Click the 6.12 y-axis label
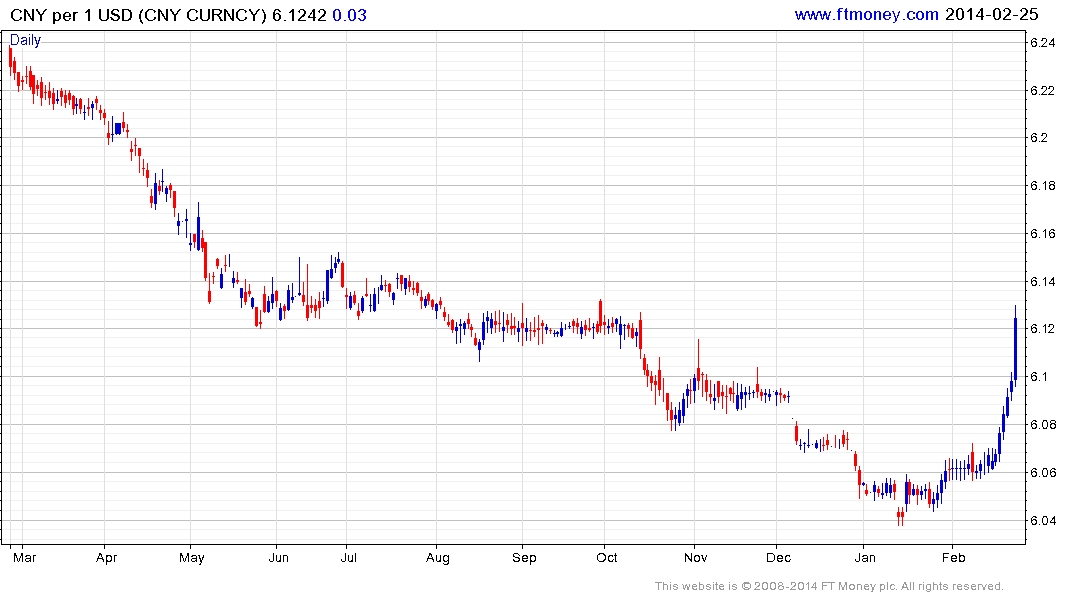 click(1043, 329)
